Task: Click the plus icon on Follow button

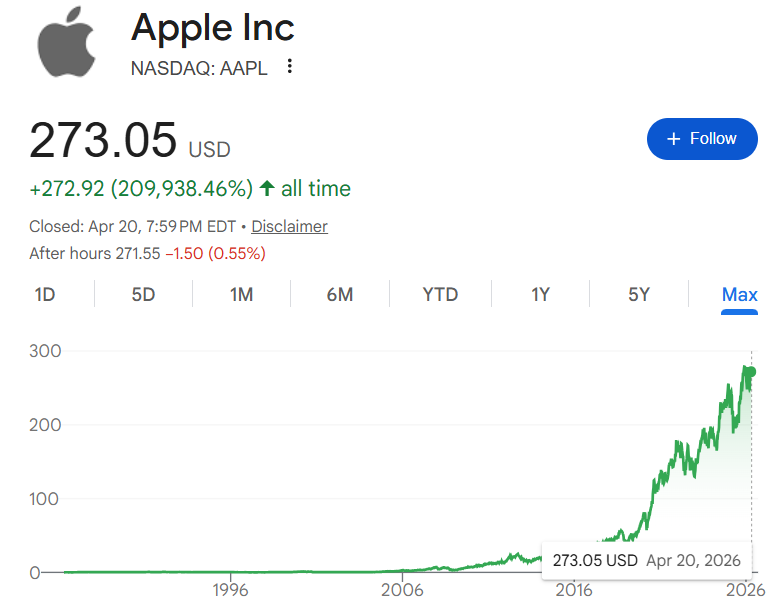Action: click(x=673, y=139)
